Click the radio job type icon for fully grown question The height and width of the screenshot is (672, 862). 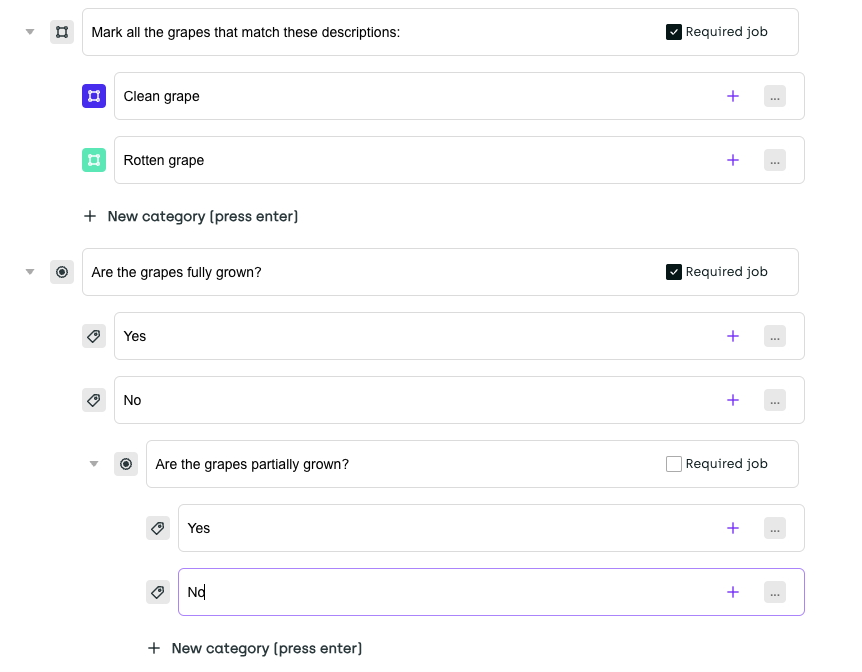(62, 272)
